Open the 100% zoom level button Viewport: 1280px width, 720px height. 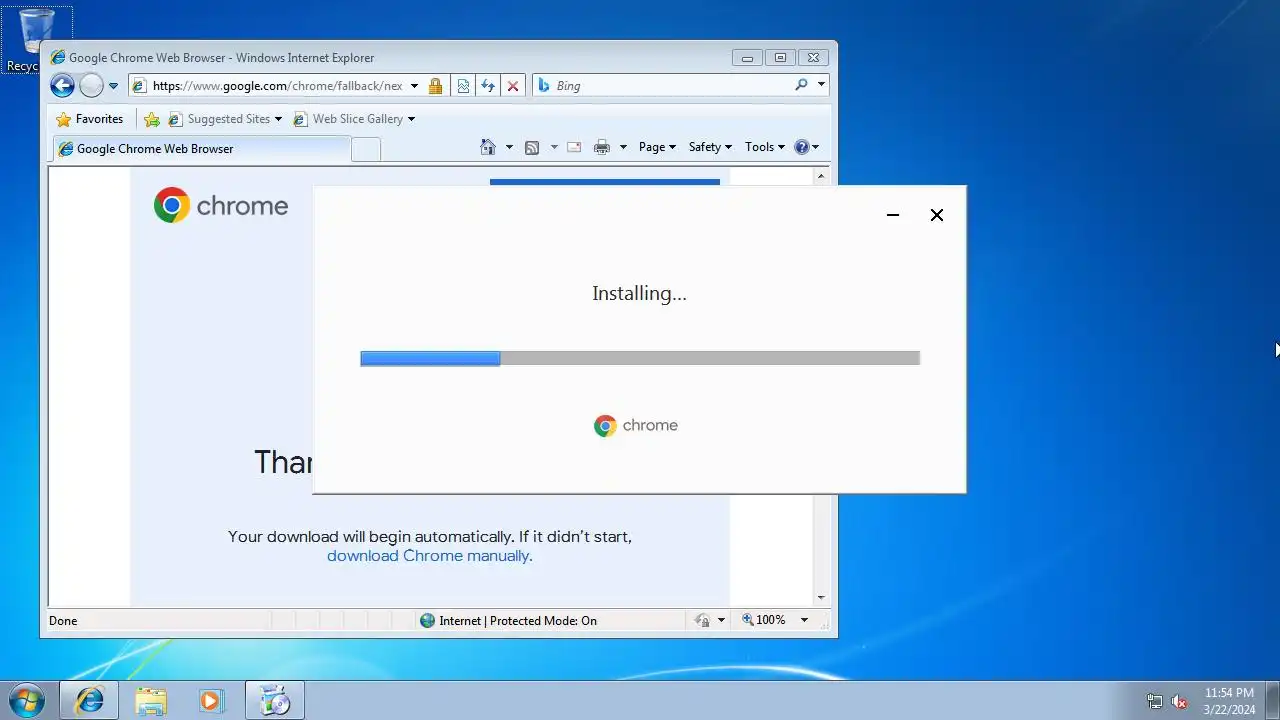pyautogui.click(x=764, y=620)
